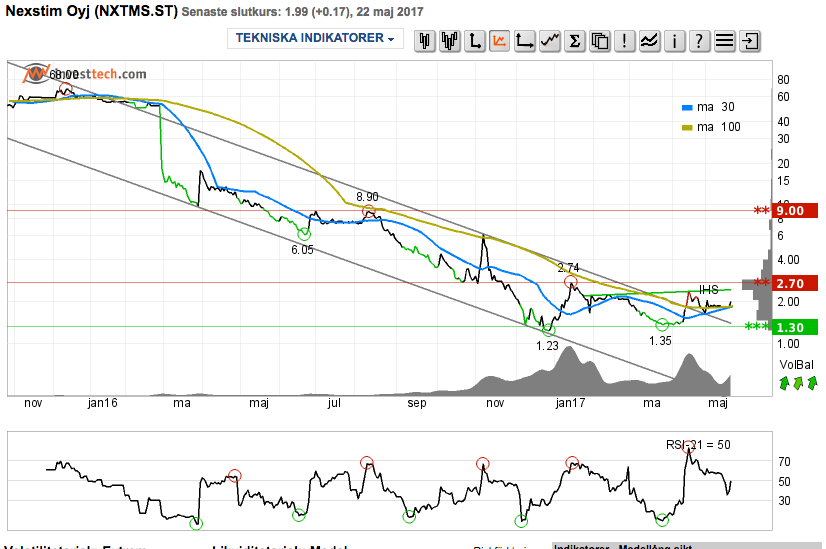Viewport: 826px width, 549px height.
Task: Click the olive ma 100 legend swatch
Action: pyautogui.click(x=687, y=128)
